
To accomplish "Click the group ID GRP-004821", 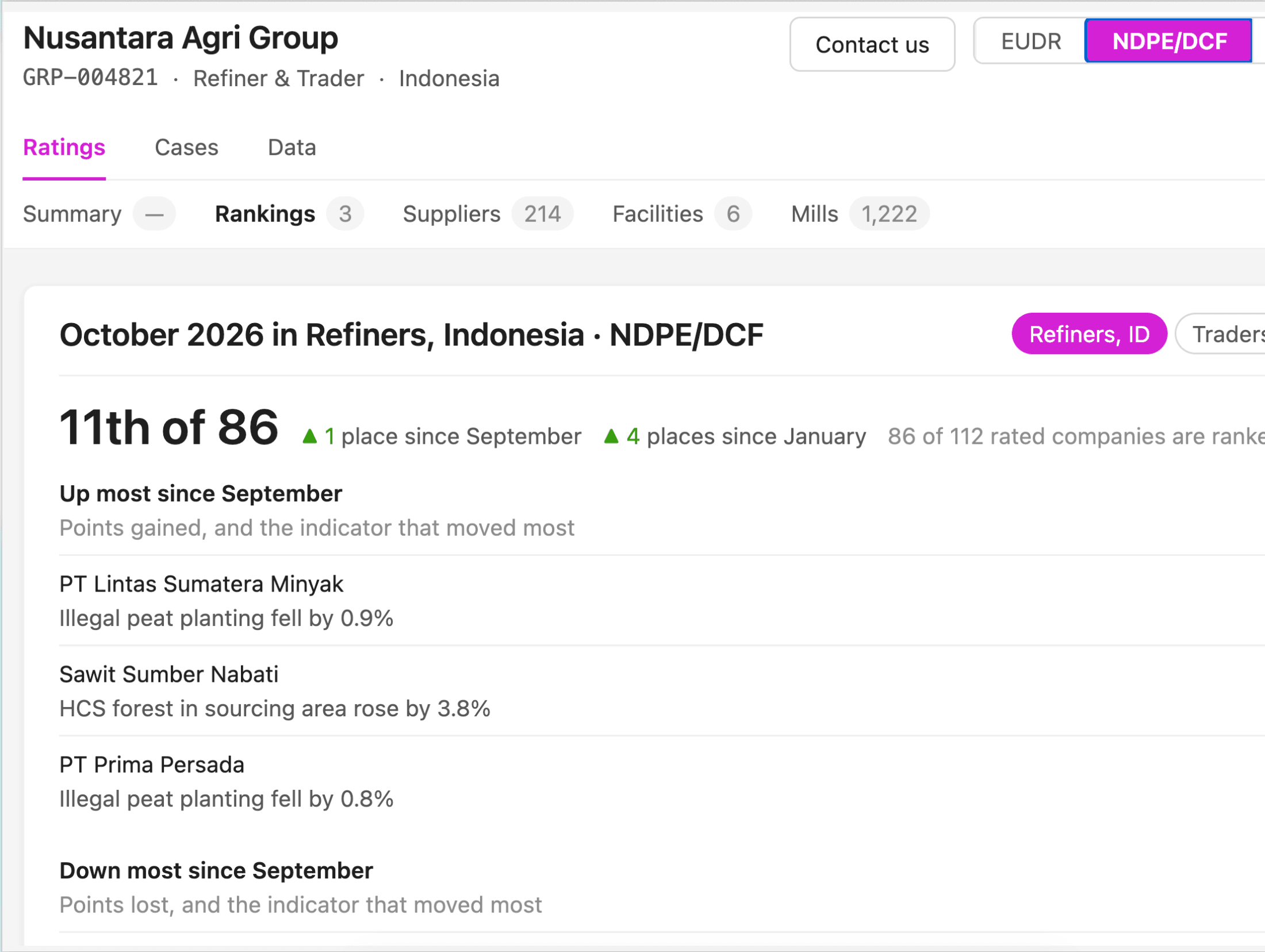I will coord(90,78).
